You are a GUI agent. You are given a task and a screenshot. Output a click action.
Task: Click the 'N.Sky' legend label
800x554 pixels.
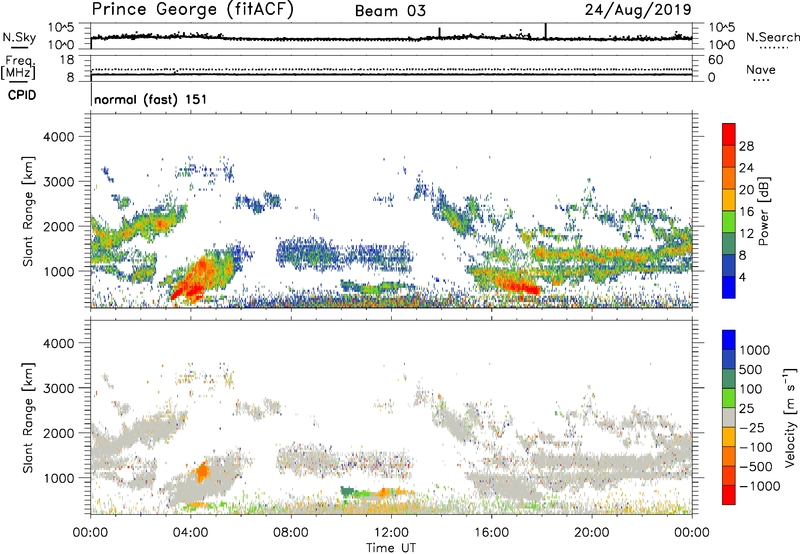19,37
